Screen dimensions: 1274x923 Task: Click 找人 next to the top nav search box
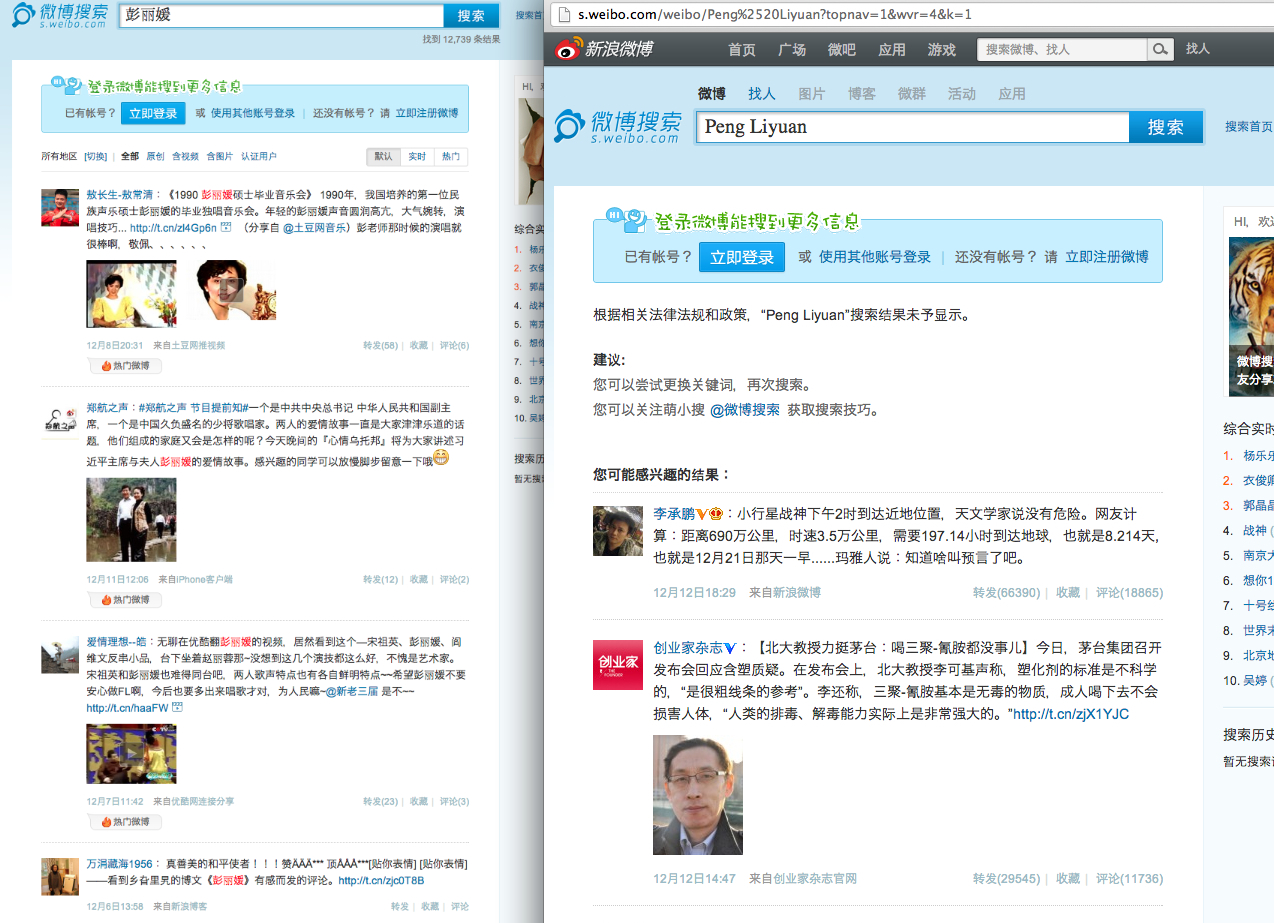(1198, 49)
